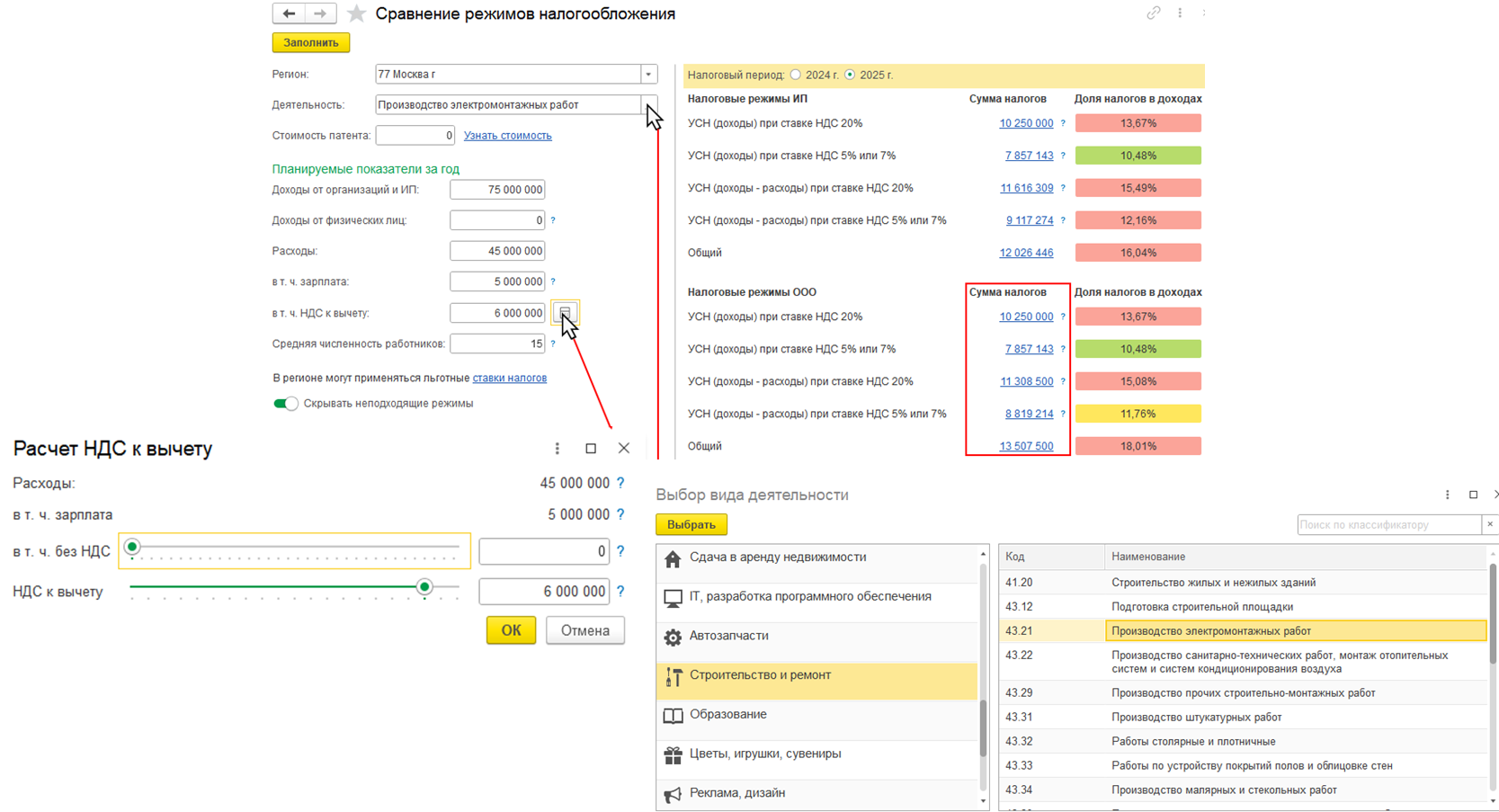1499x812 pixels.
Task: Select the IT, разработка программного обеспечения category
Action: tap(809, 597)
